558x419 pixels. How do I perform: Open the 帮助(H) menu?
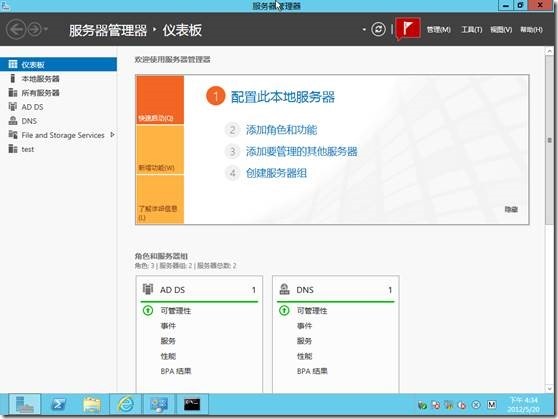[531, 30]
